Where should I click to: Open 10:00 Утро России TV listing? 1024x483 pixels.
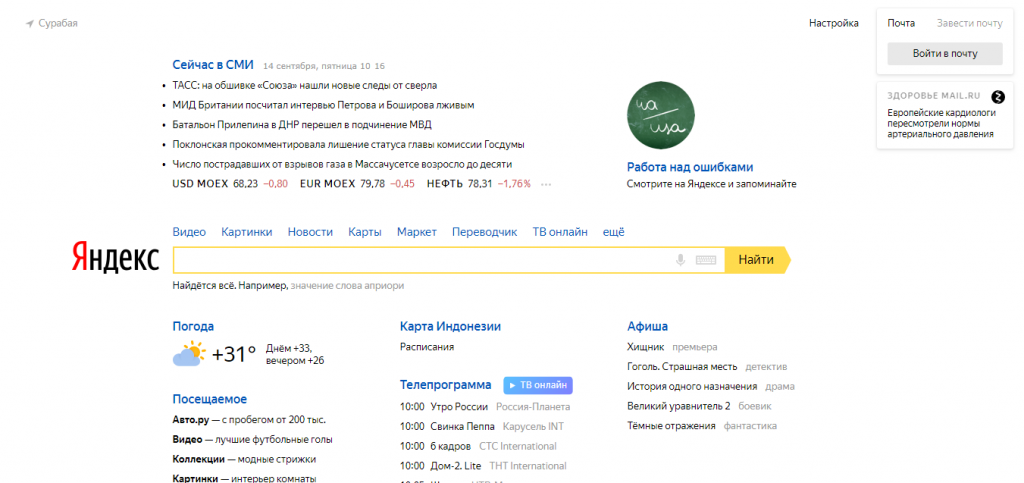(485, 407)
